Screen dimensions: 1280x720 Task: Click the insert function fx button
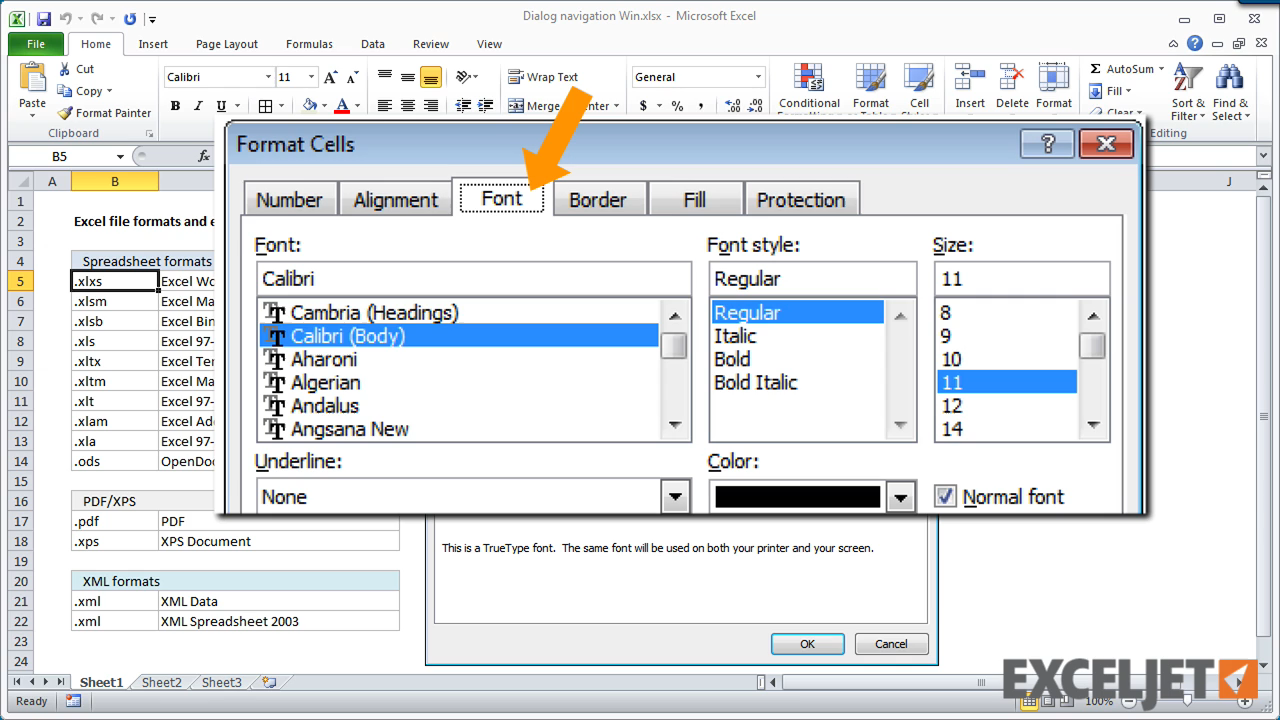coord(204,156)
